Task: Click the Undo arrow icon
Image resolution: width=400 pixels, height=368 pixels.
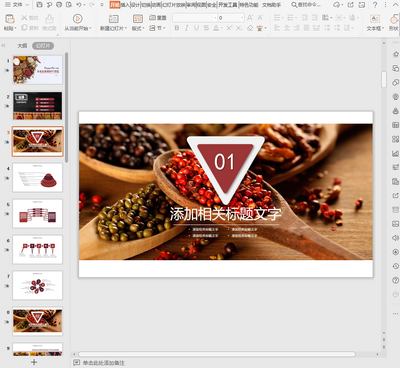Action: (x=79, y=5)
